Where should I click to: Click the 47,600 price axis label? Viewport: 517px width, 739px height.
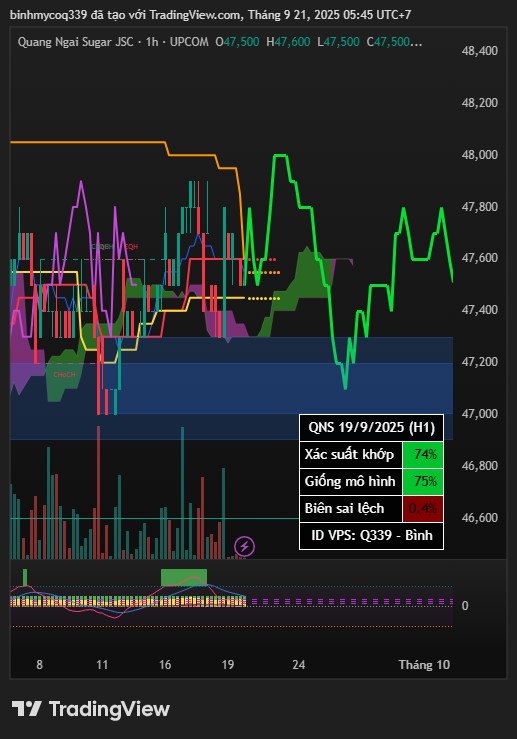tap(479, 258)
